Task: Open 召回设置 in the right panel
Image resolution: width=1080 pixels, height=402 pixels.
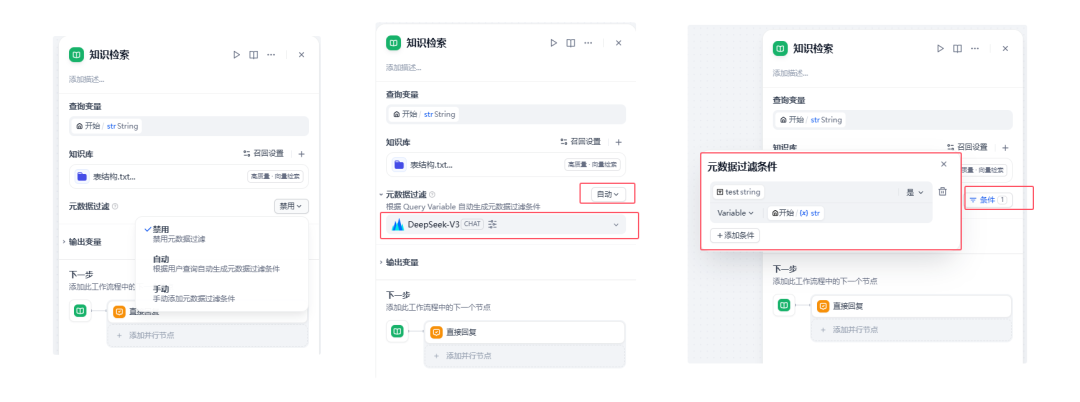Action: (x=967, y=147)
